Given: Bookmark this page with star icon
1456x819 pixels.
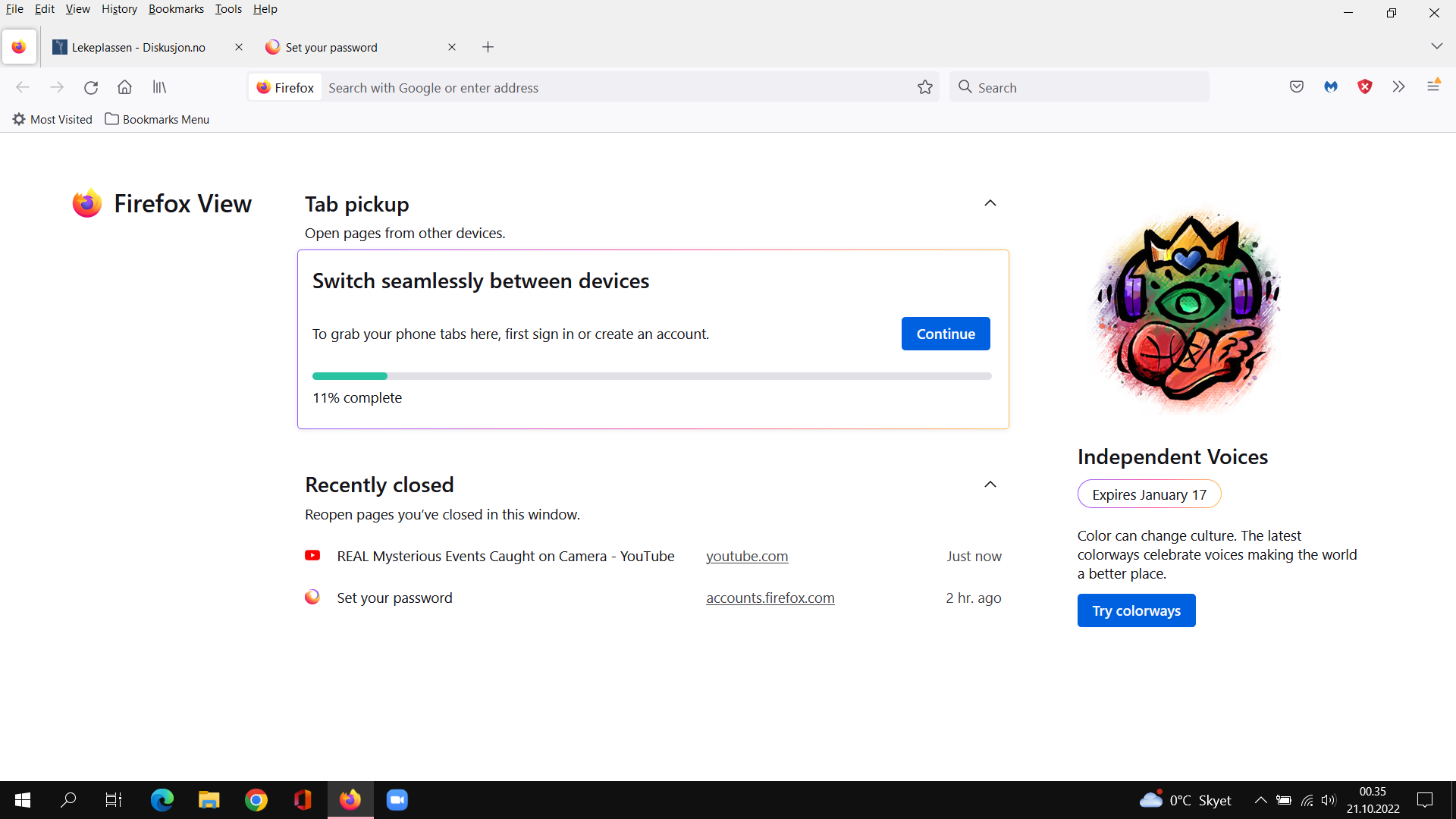Looking at the screenshot, I should tap(925, 87).
